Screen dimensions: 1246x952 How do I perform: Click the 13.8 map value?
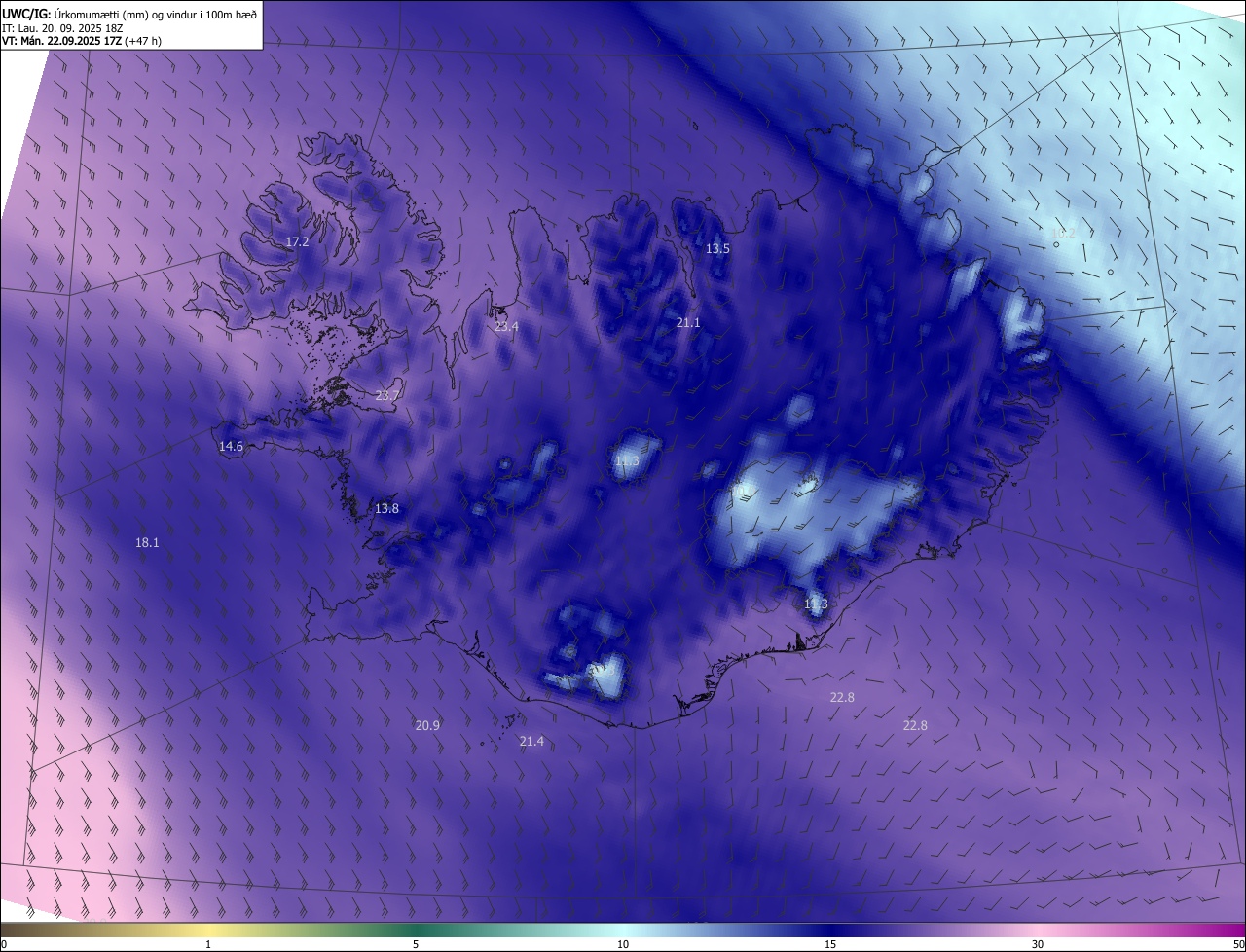click(x=386, y=508)
